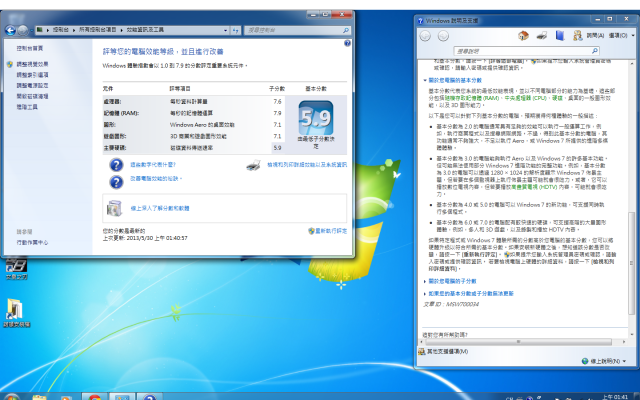This screenshot has width=640, height=400.
Task: Click the software box icon in the online panel
Action: pos(114,208)
